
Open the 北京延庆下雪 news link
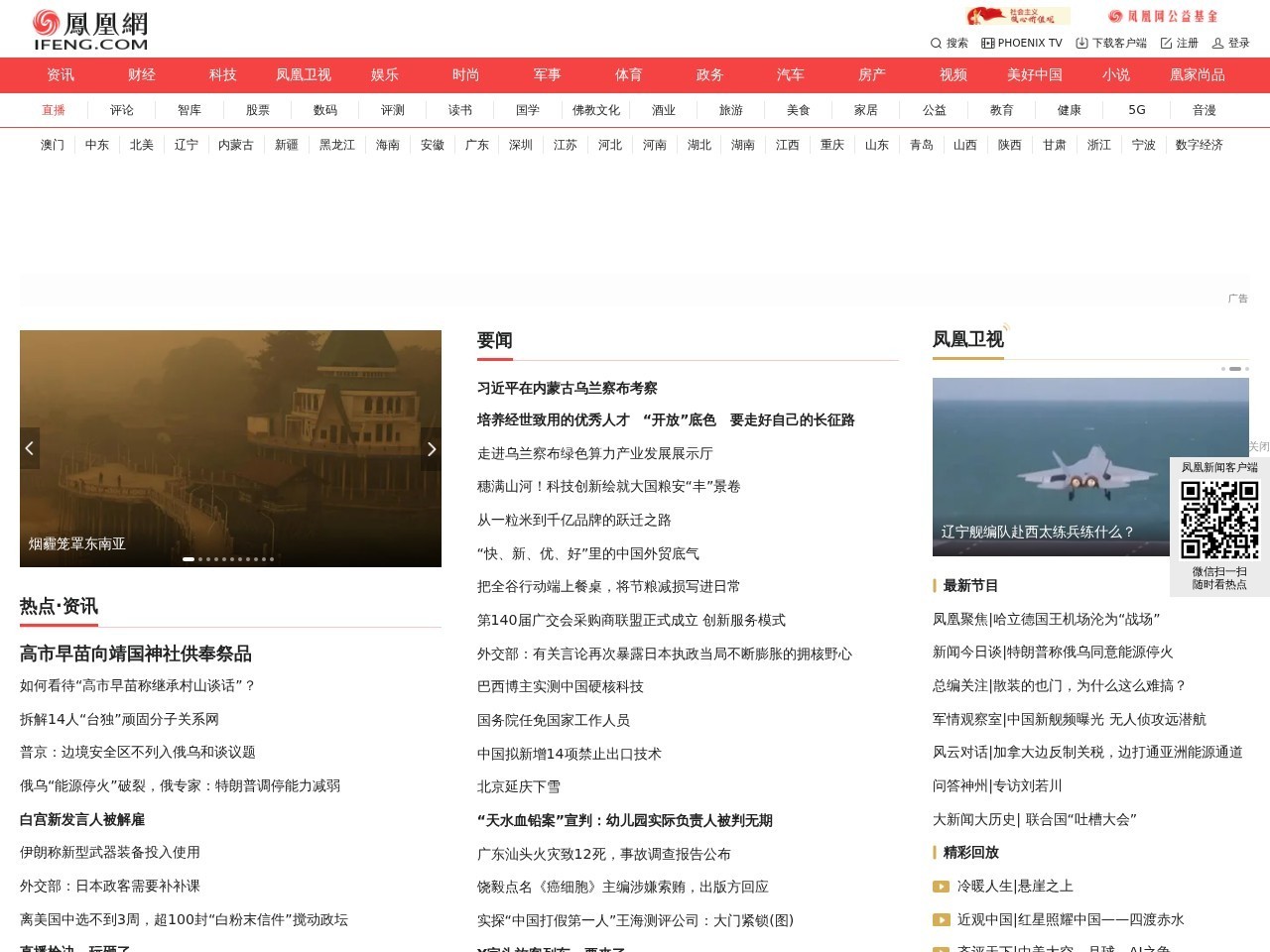coord(519,786)
